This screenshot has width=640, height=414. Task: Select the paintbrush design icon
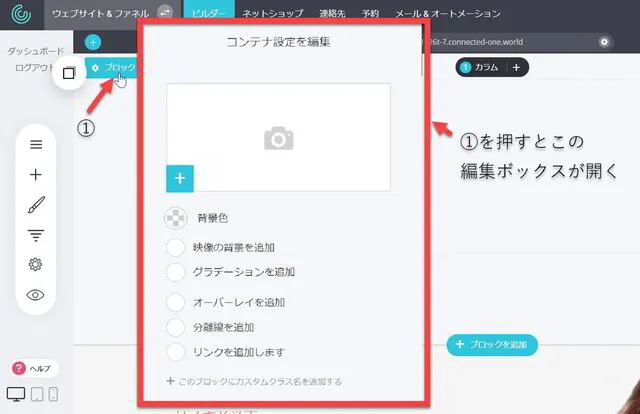36,205
